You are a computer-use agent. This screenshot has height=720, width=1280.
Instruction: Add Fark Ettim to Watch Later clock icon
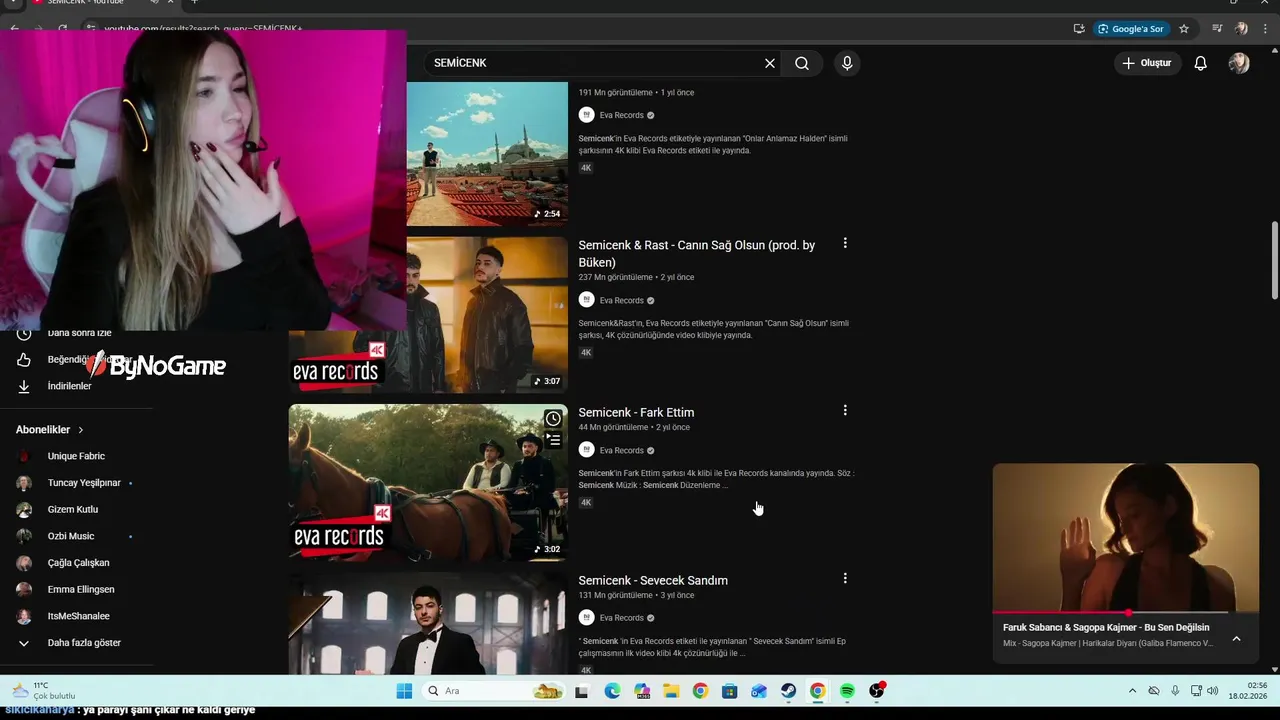pyautogui.click(x=553, y=418)
